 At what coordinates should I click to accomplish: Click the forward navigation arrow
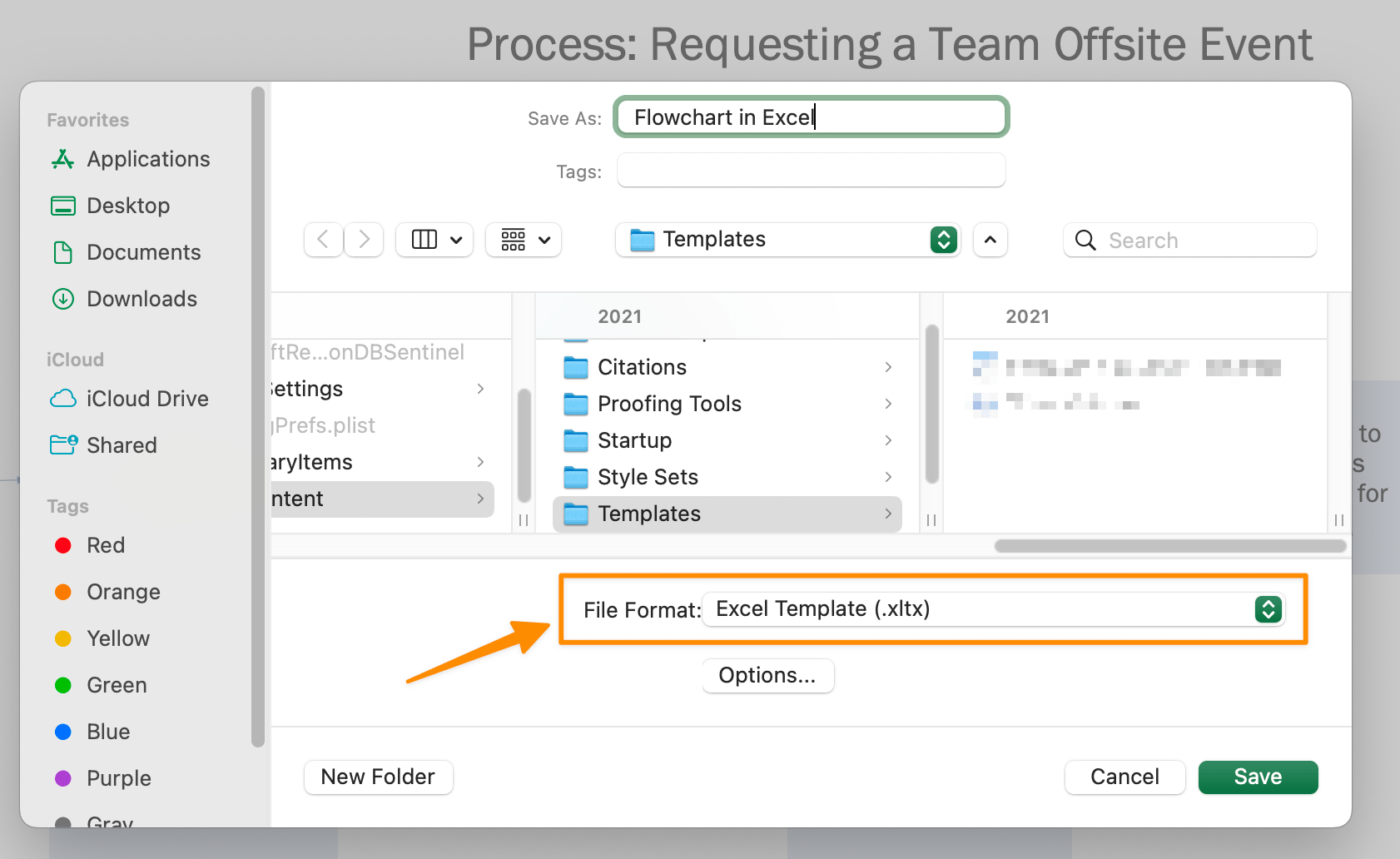364,240
